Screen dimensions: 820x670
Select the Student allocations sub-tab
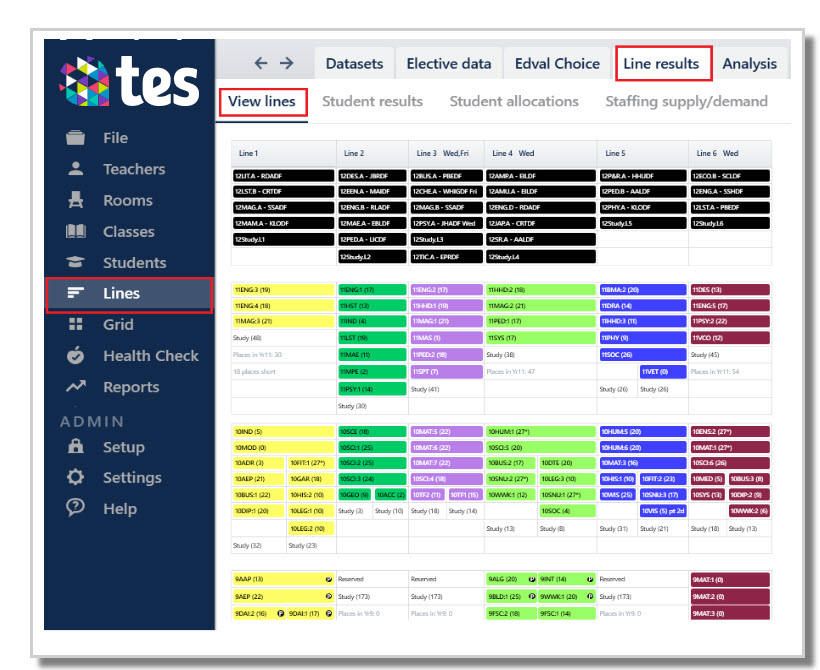[x=514, y=101]
